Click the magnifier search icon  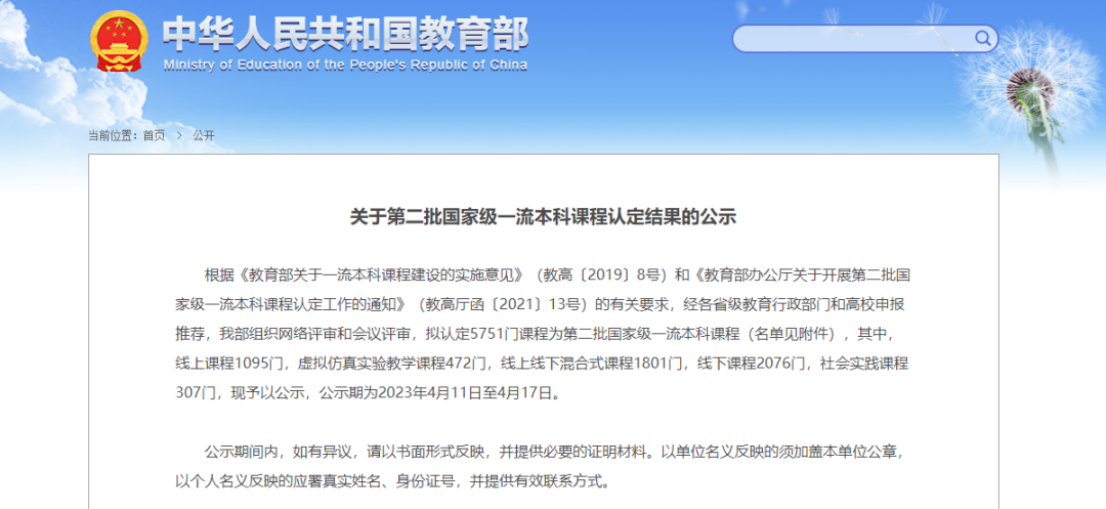tap(983, 39)
